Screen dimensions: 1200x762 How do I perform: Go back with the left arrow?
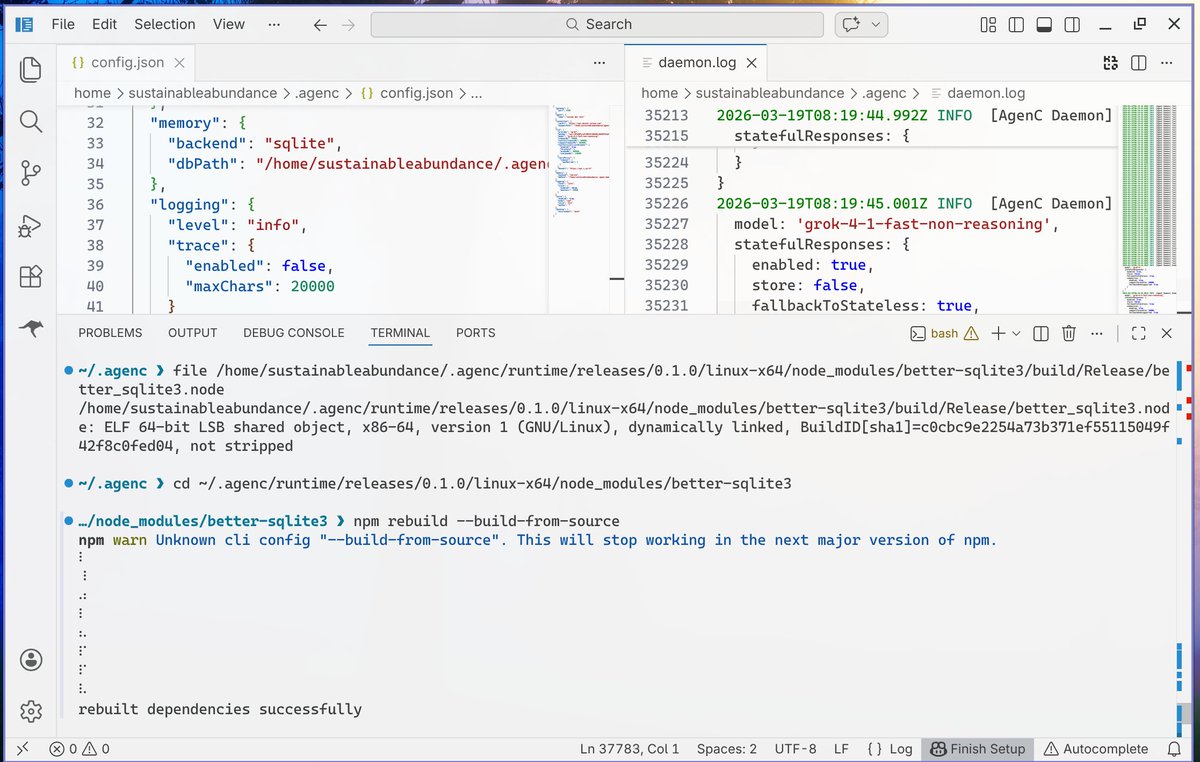[320, 25]
